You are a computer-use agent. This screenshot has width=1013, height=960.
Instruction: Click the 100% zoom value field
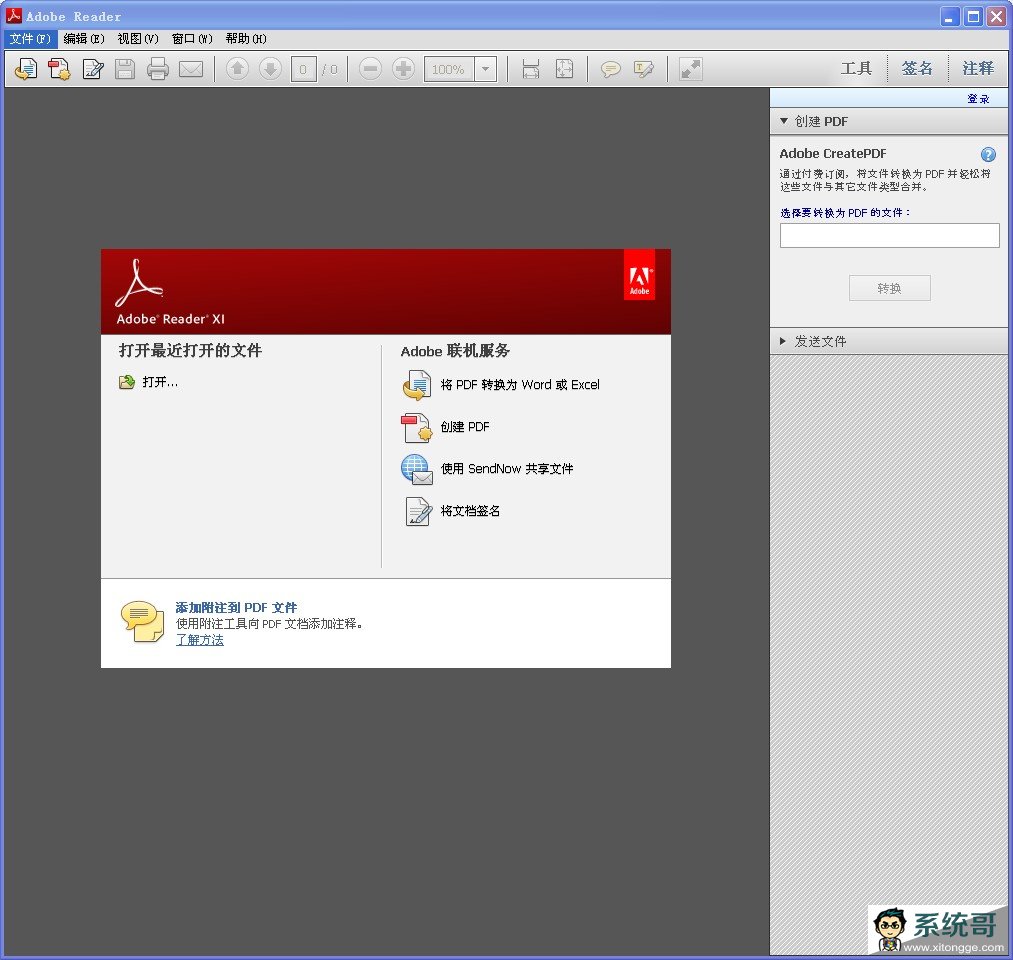coord(449,69)
